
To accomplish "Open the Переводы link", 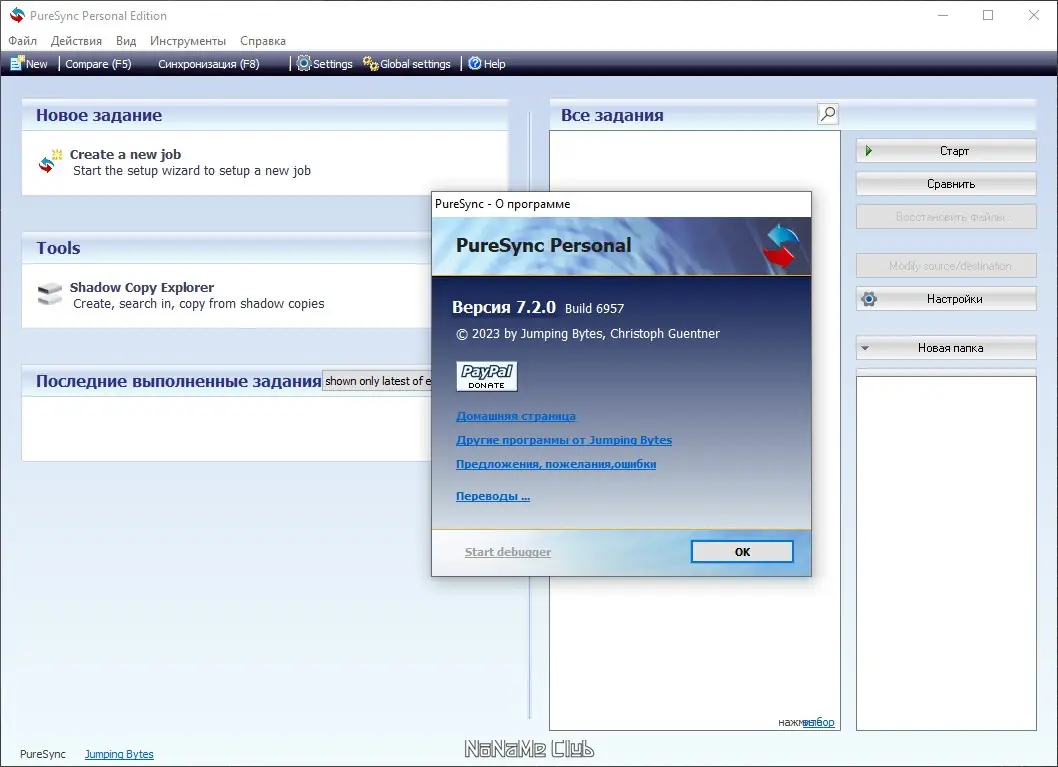I will (x=493, y=496).
